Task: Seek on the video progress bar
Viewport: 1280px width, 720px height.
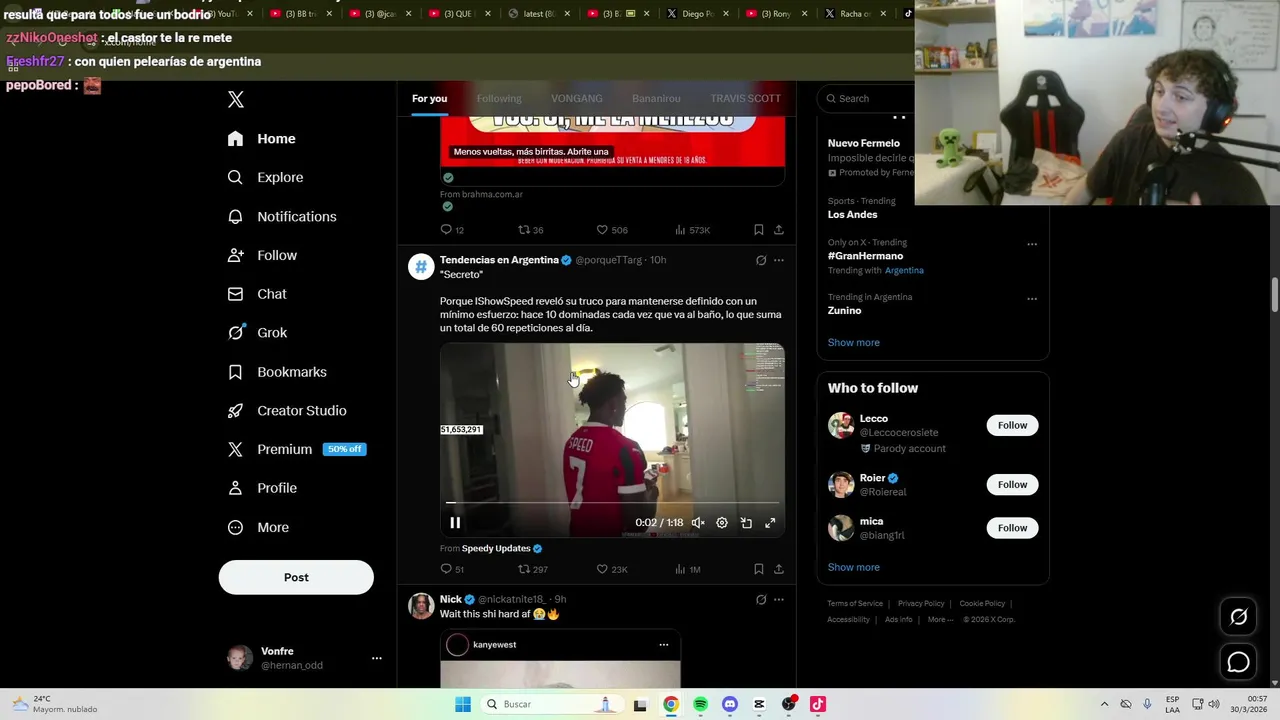Action: pos(612,503)
